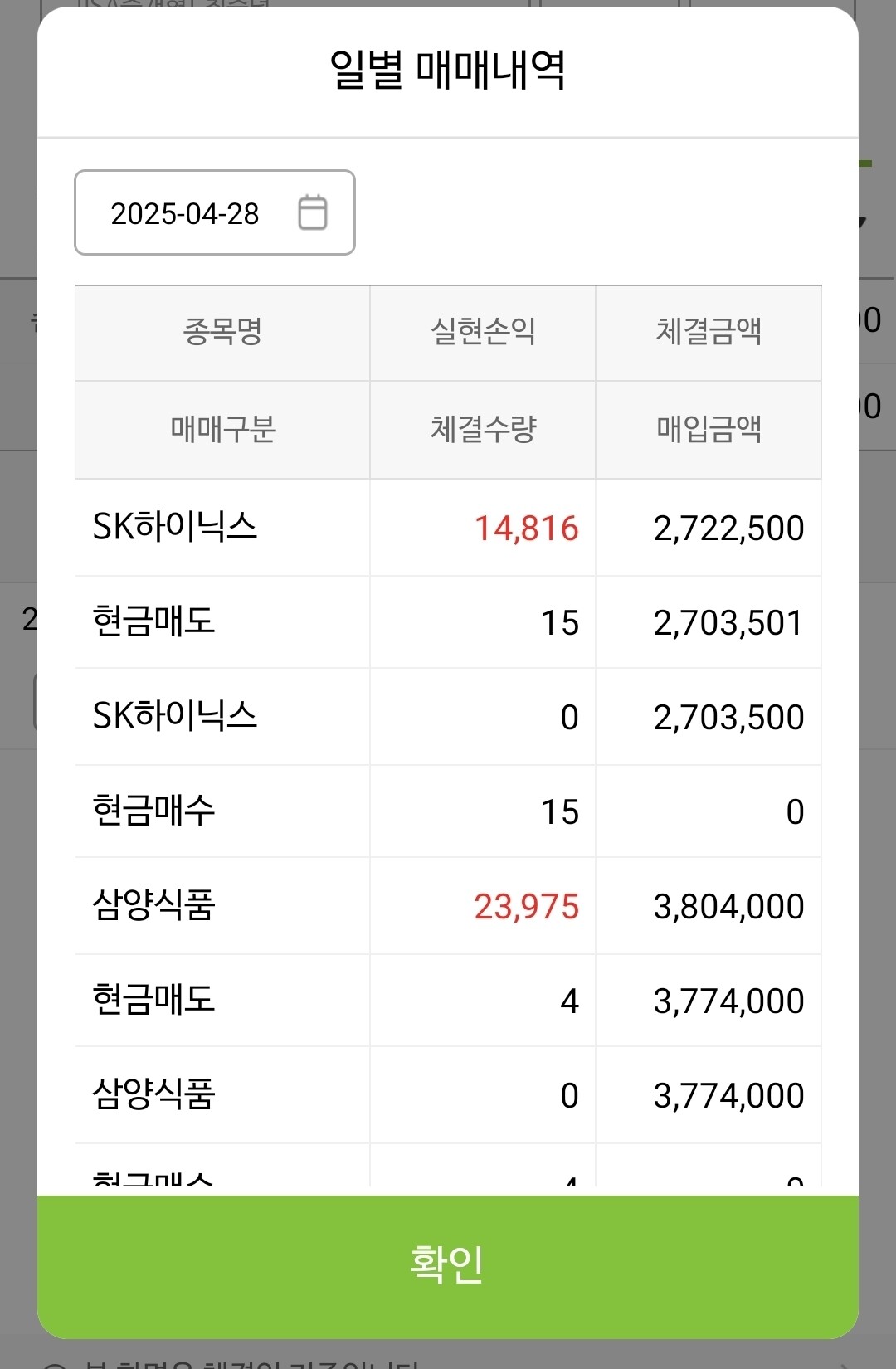Viewport: 896px width, 1369px height.
Task: Click the 3,804,000 settlement amount
Action: click(x=728, y=907)
